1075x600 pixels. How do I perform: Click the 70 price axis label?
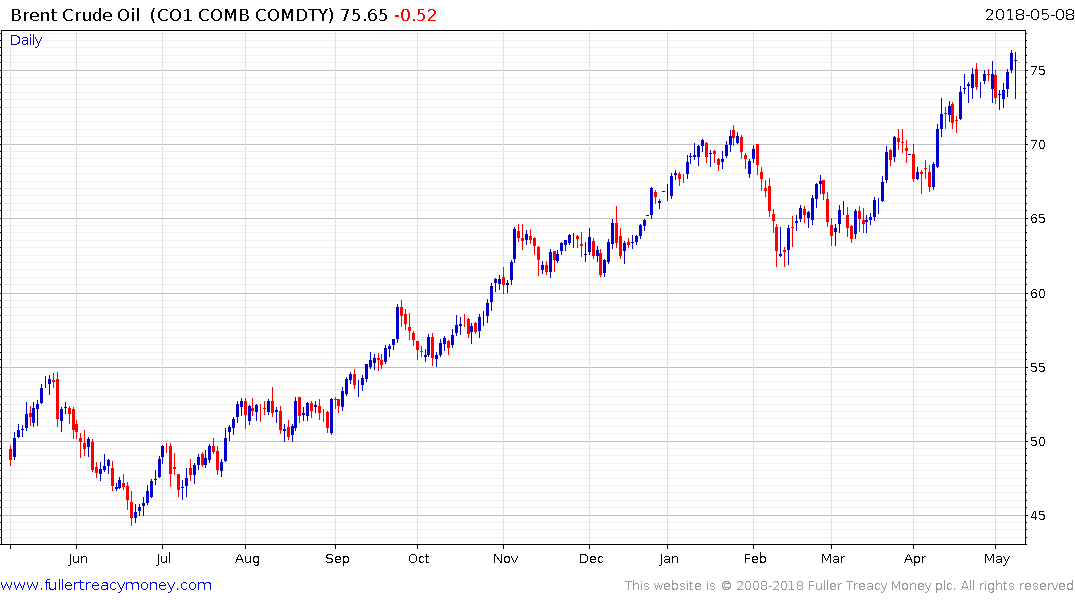coord(1037,145)
